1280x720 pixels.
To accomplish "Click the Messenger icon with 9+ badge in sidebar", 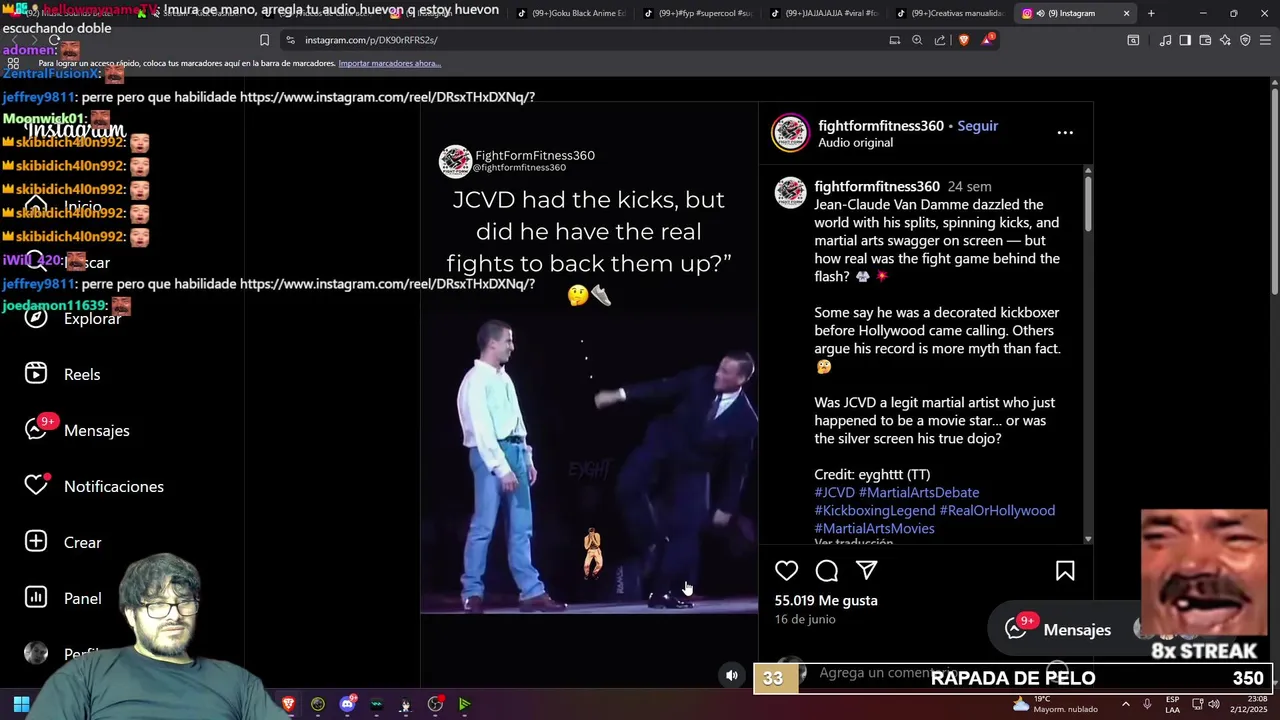I will (36, 430).
